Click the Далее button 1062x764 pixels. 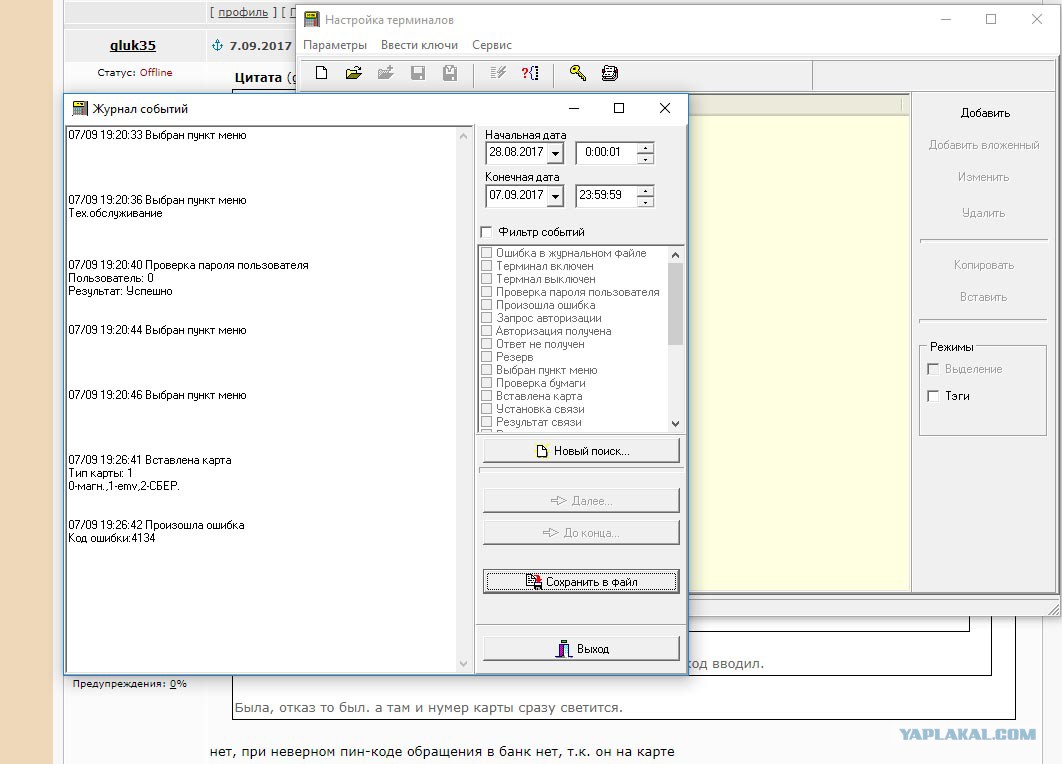pos(581,501)
